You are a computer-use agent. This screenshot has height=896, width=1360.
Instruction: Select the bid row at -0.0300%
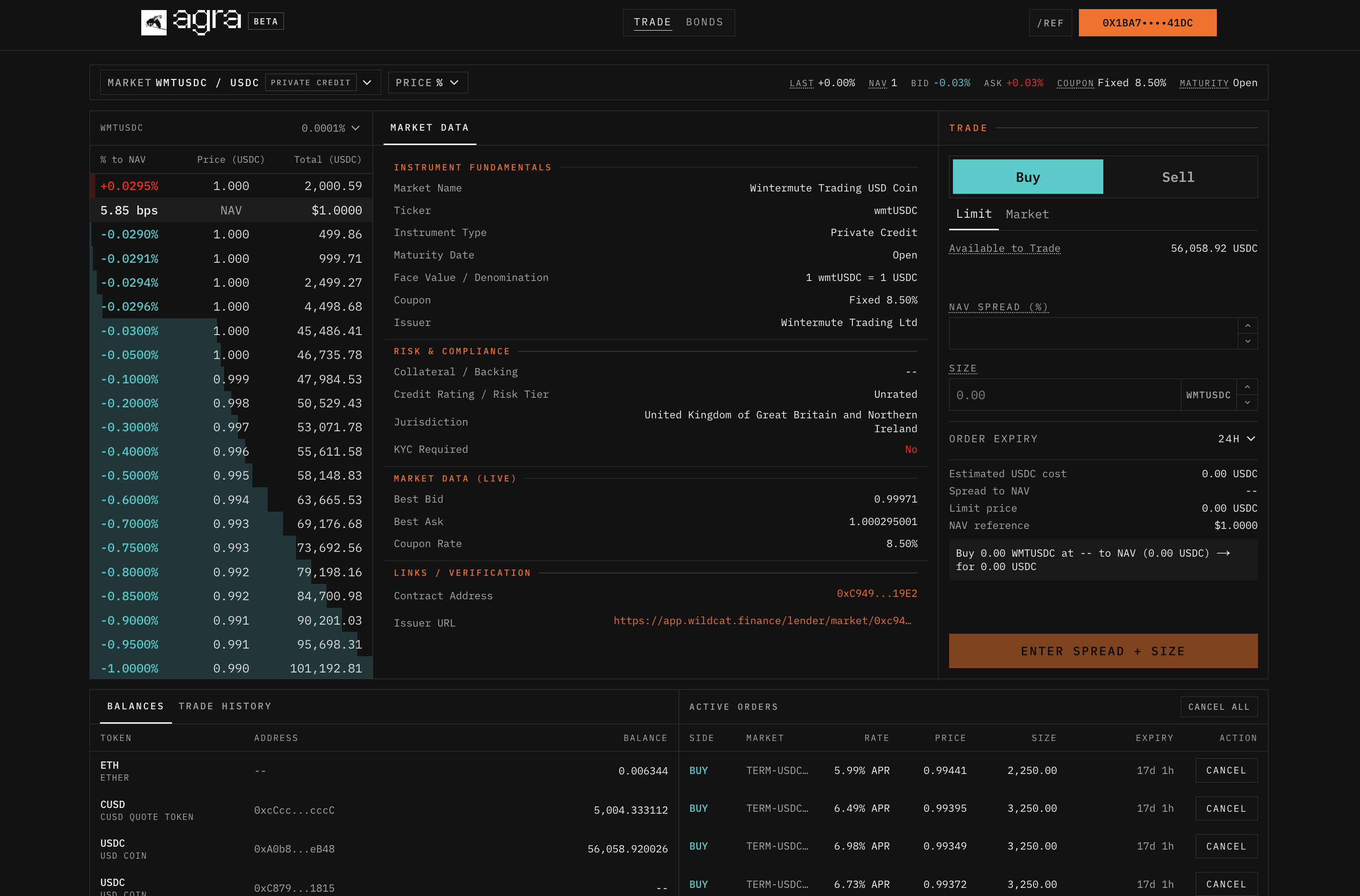231,331
